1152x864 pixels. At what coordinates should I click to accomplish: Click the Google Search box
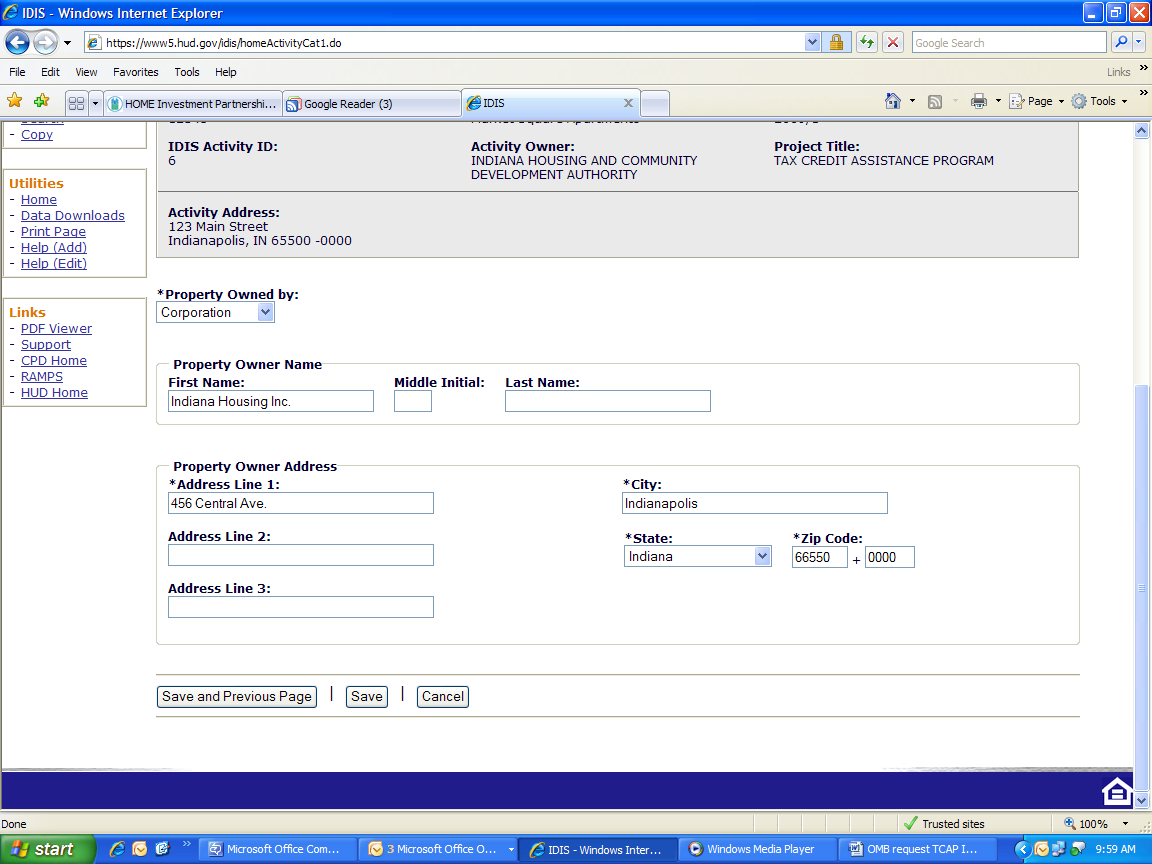pos(1009,43)
